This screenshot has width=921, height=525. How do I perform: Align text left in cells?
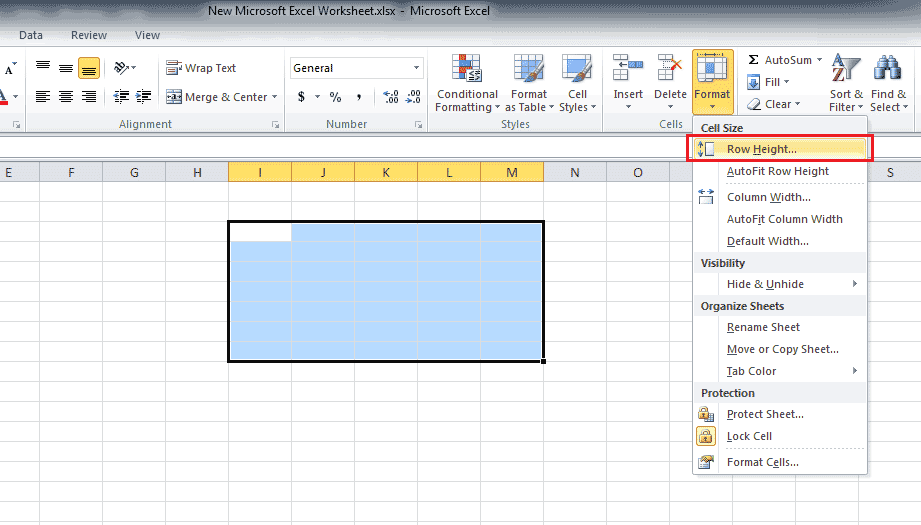[x=43, y=96]
